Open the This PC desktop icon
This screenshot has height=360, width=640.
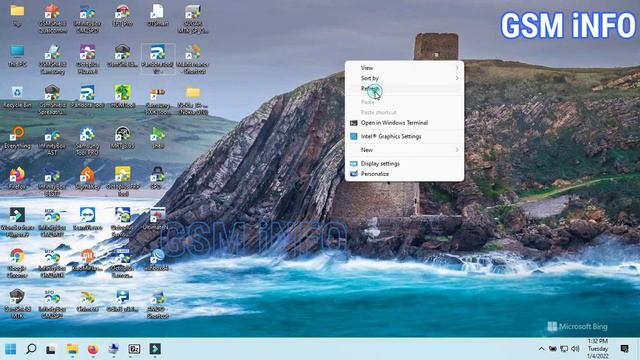point(17,56)
